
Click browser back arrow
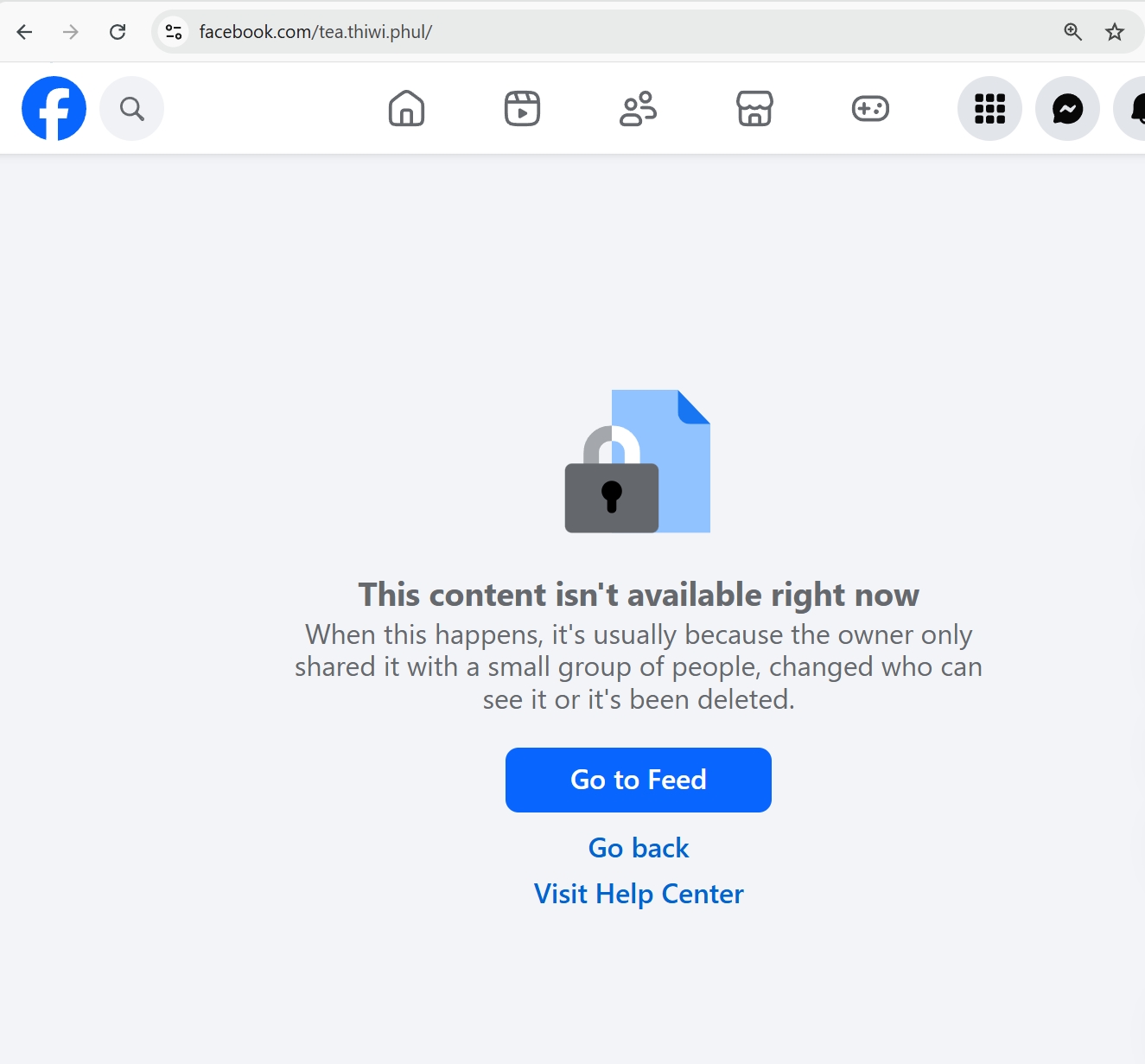click(24, 32)
